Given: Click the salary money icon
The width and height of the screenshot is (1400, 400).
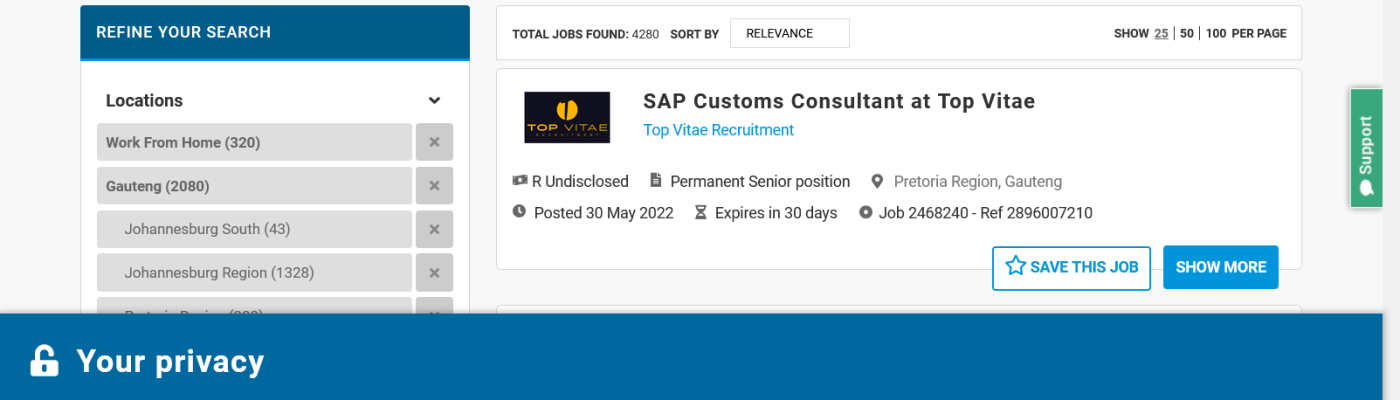Looking at the screenshot, I should (520, 181).
